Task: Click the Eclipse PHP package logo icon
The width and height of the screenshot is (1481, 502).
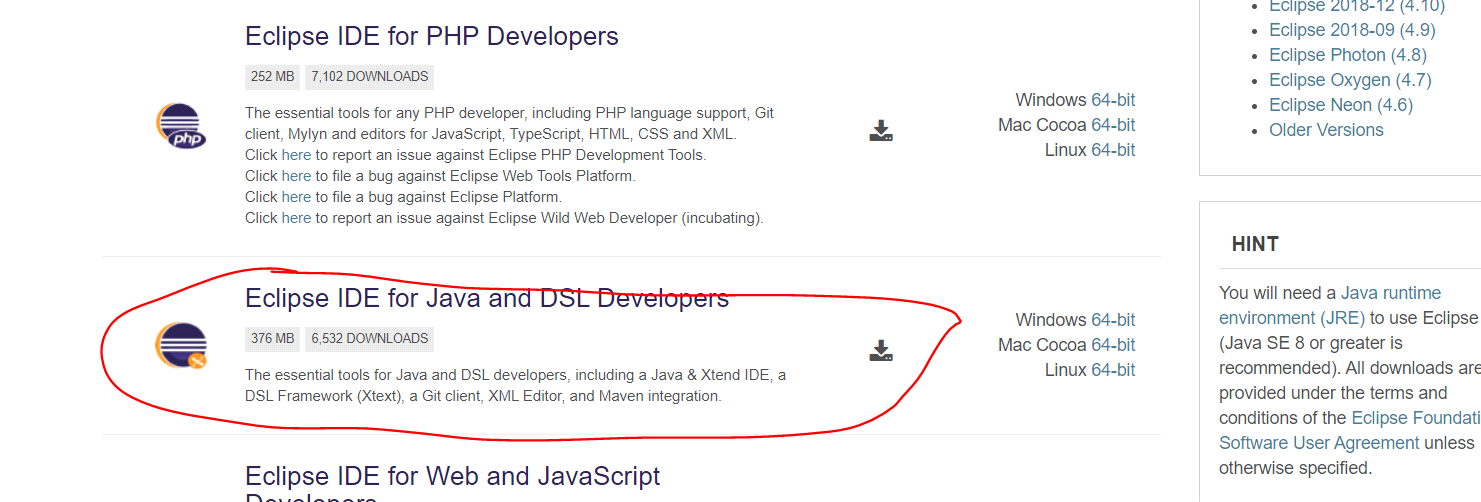Action: (181, 126)
